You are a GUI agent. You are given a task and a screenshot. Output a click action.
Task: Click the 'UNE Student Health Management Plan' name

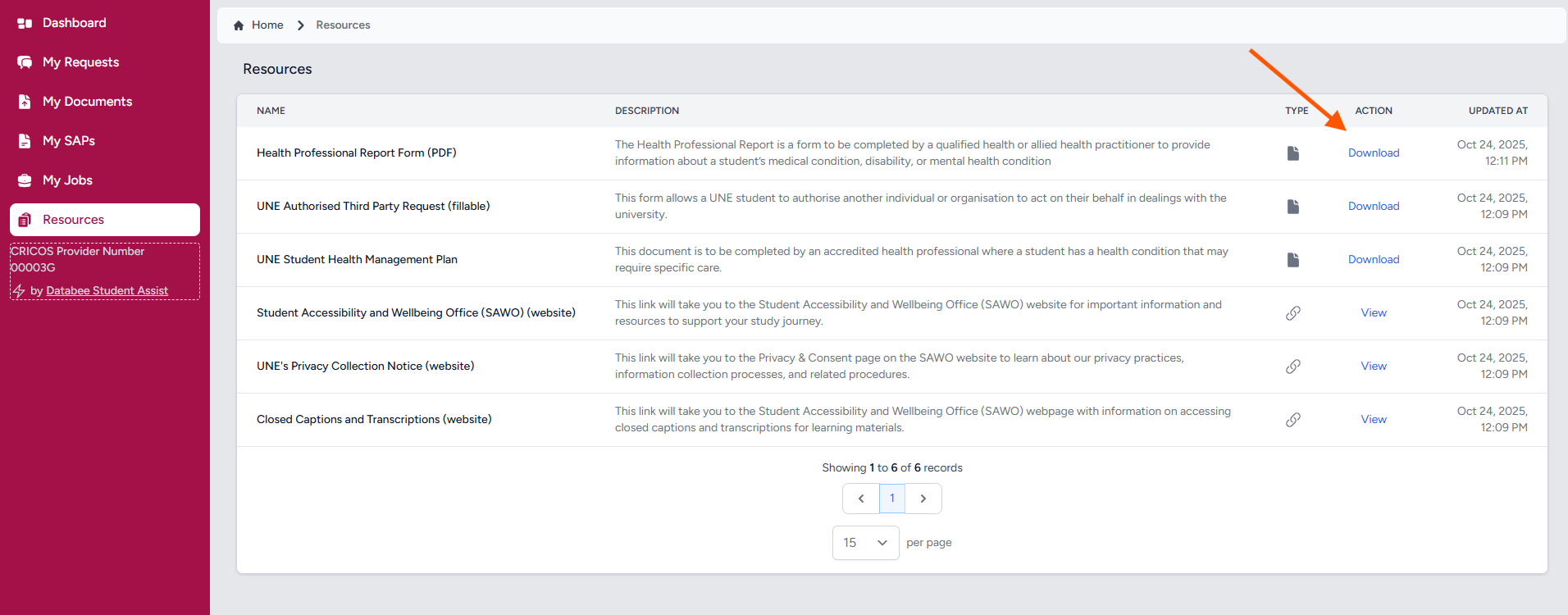[x=357, y=260]
